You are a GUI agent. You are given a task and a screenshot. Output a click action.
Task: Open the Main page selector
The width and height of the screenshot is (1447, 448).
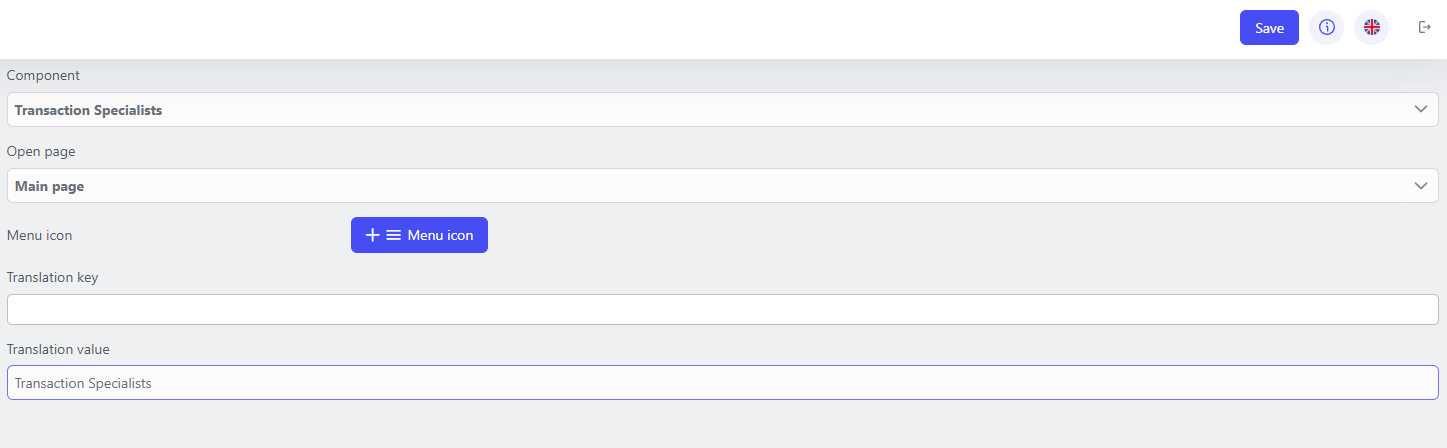coord(700,186)
